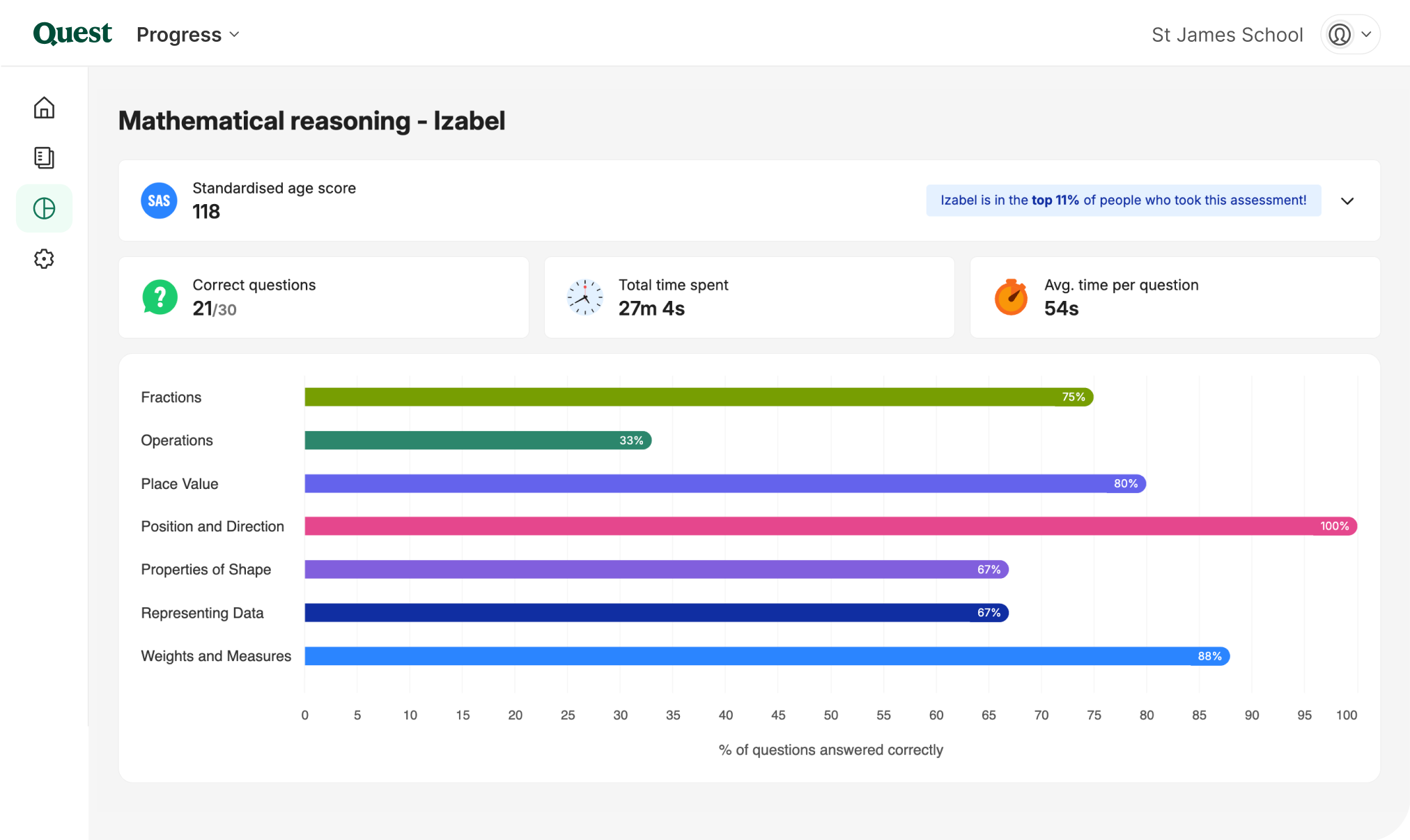Click the Position and Direction 100% bar
The height and width of the screenshot is (840, 1410).
click(829, 527)
